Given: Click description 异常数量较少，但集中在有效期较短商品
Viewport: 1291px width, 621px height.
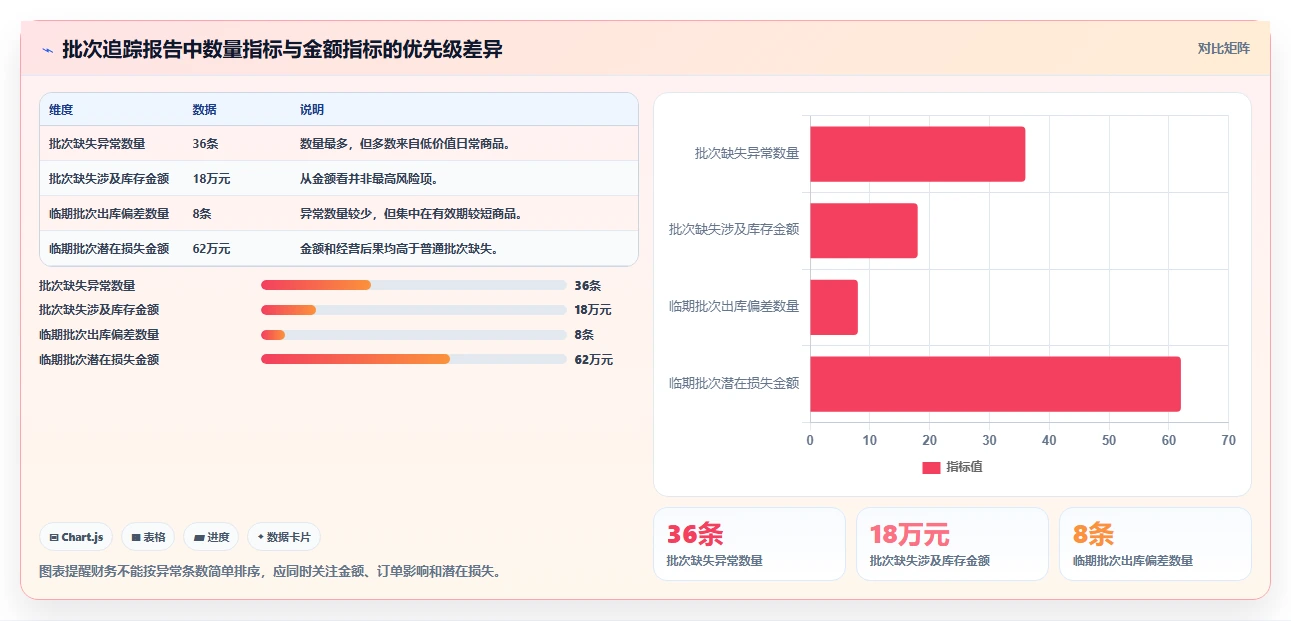Looking at the screenshot, I should tap(411, 214).
